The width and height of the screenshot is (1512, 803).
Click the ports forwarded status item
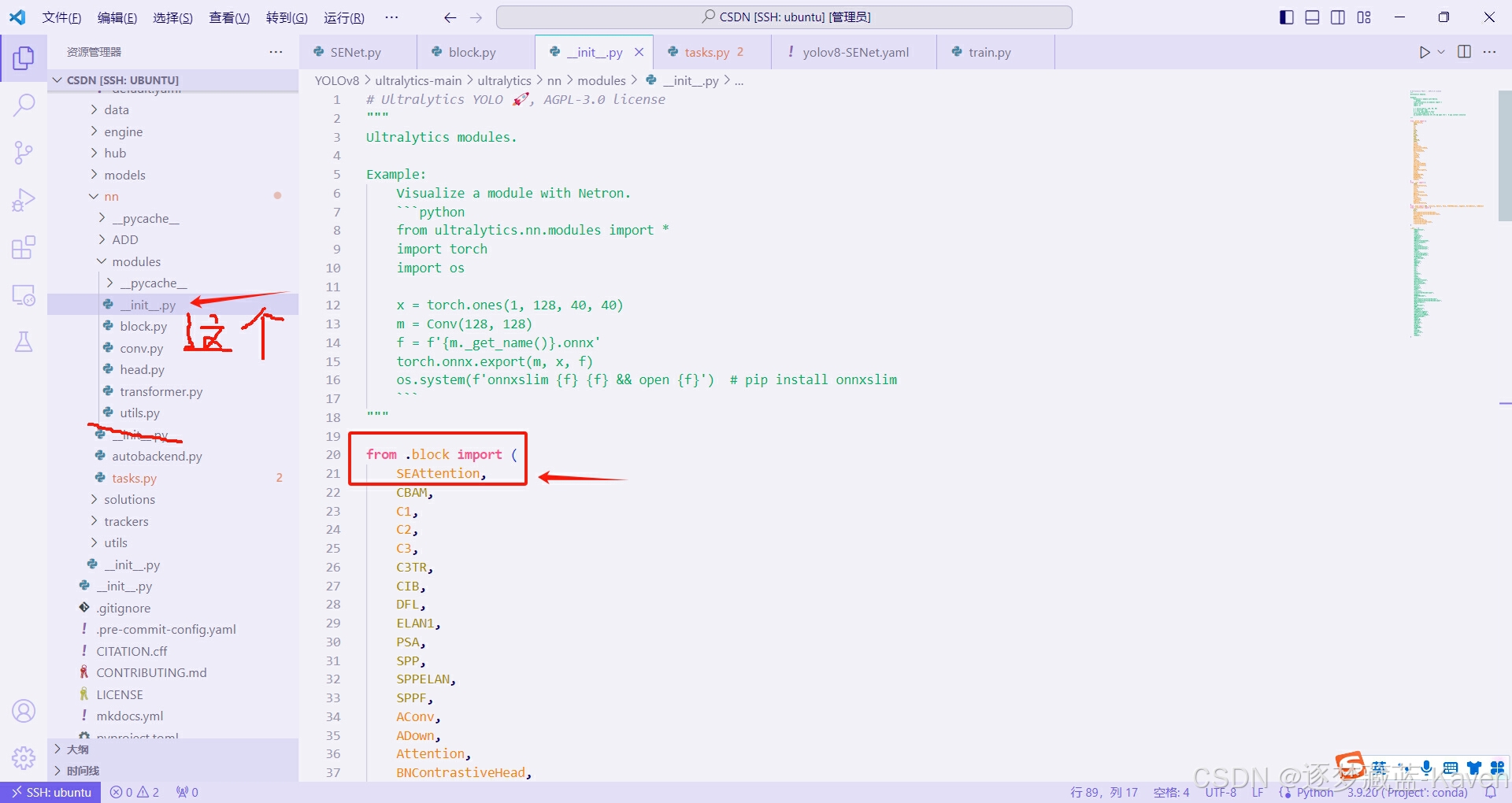(x=187, y=792)
